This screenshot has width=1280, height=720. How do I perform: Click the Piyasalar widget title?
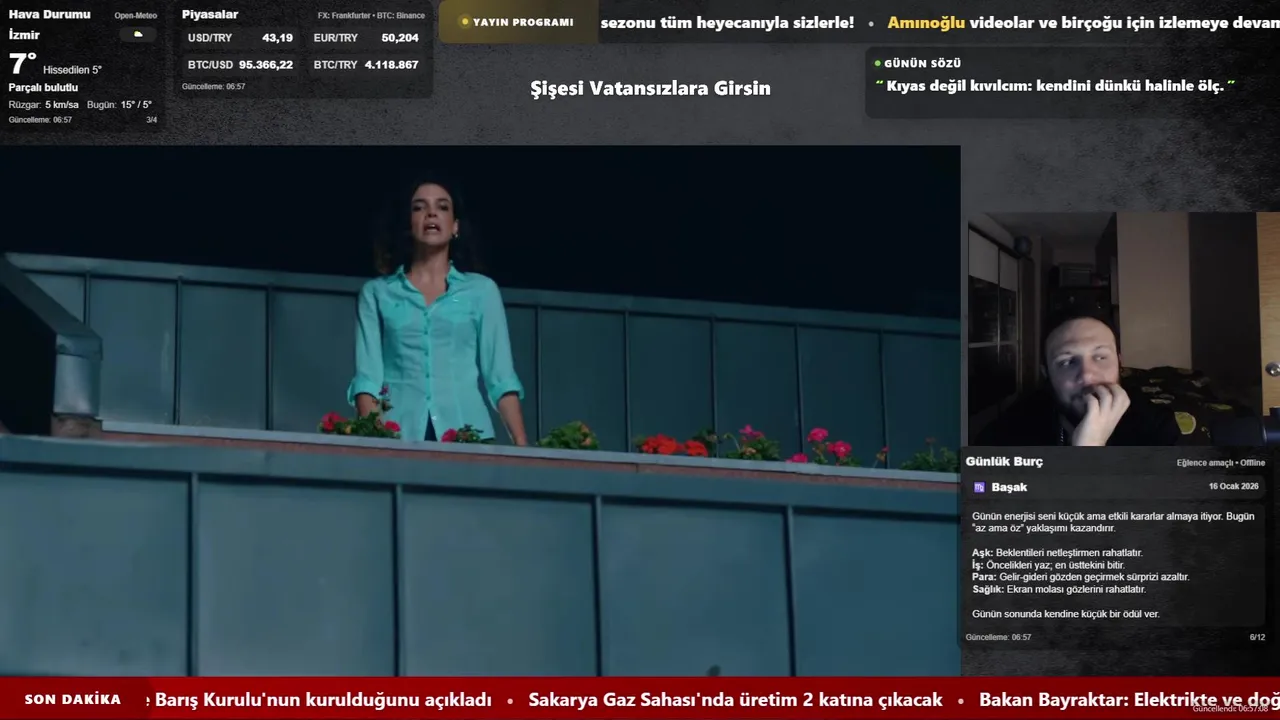click(x=210, y=14)
